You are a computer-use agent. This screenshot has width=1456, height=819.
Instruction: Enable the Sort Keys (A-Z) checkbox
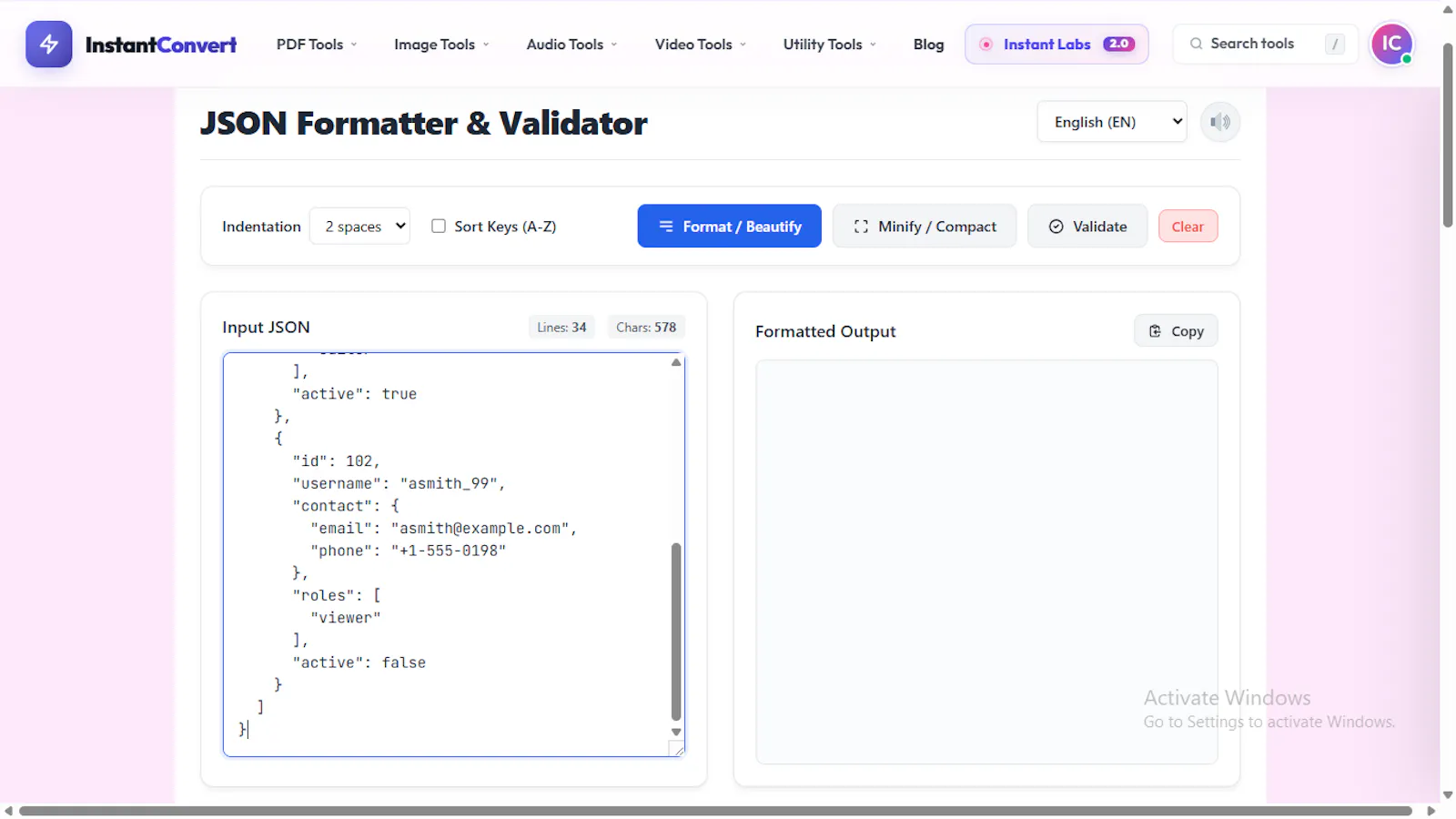pyautogui.click(x=439, y=226)
